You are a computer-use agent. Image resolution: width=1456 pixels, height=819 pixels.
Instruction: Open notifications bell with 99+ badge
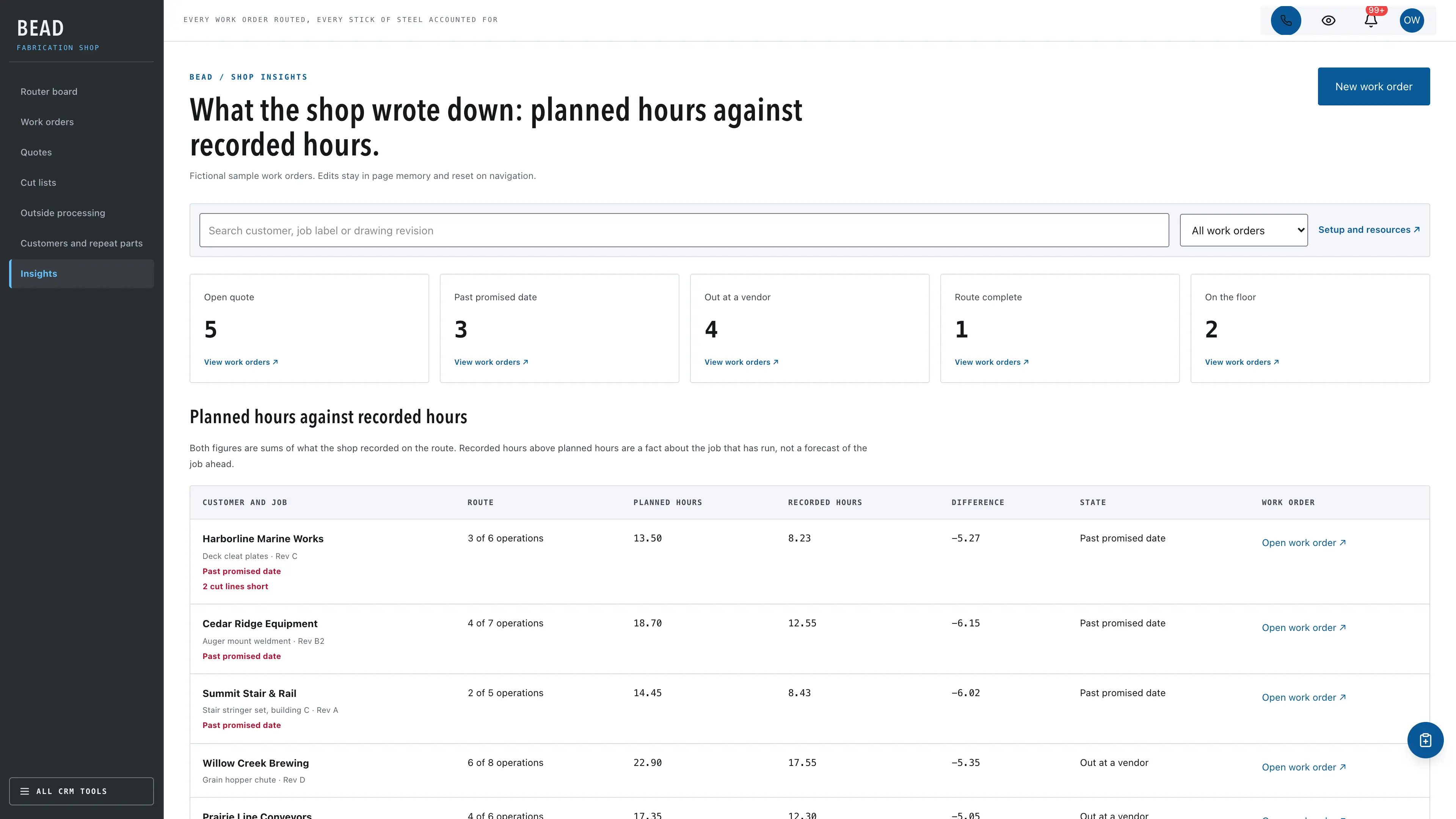coord(1371,20)
